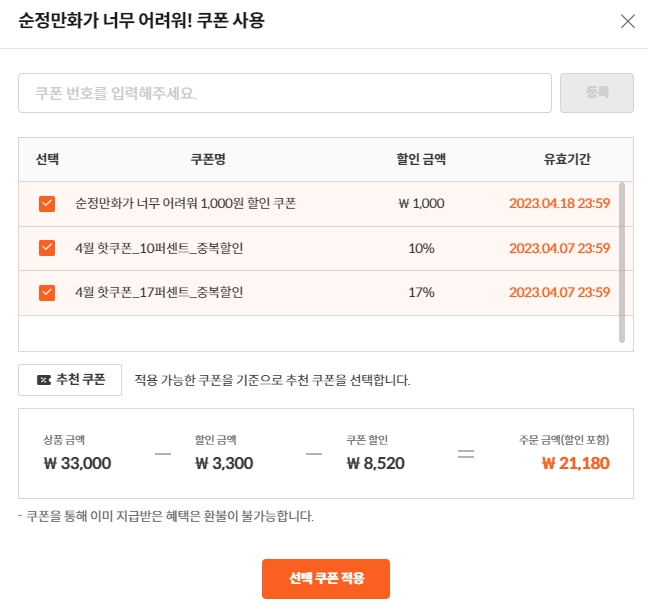The image size is (648, 614).
Task: Click the coupon list vertical scrollbar
Action: click(622, 262)
